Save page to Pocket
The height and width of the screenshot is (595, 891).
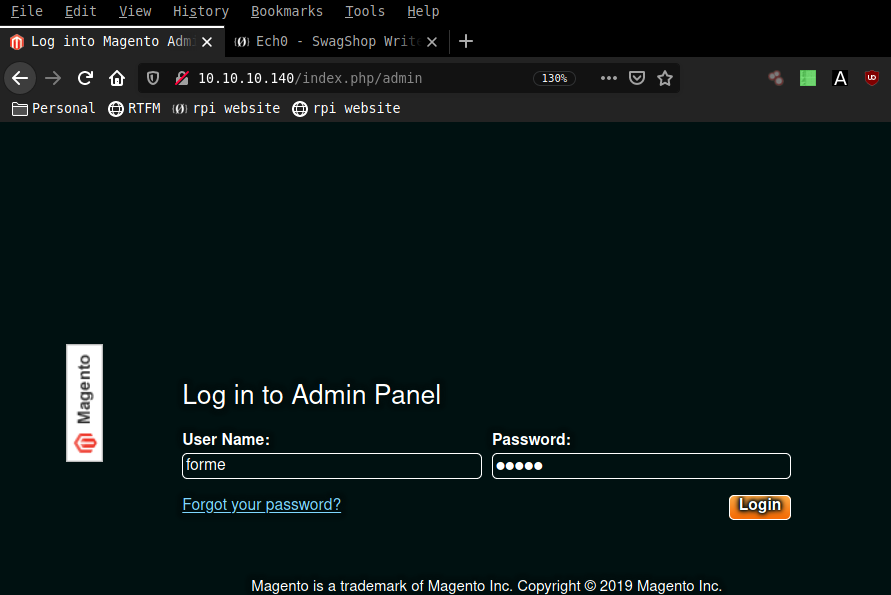click(x=637, y=78)
